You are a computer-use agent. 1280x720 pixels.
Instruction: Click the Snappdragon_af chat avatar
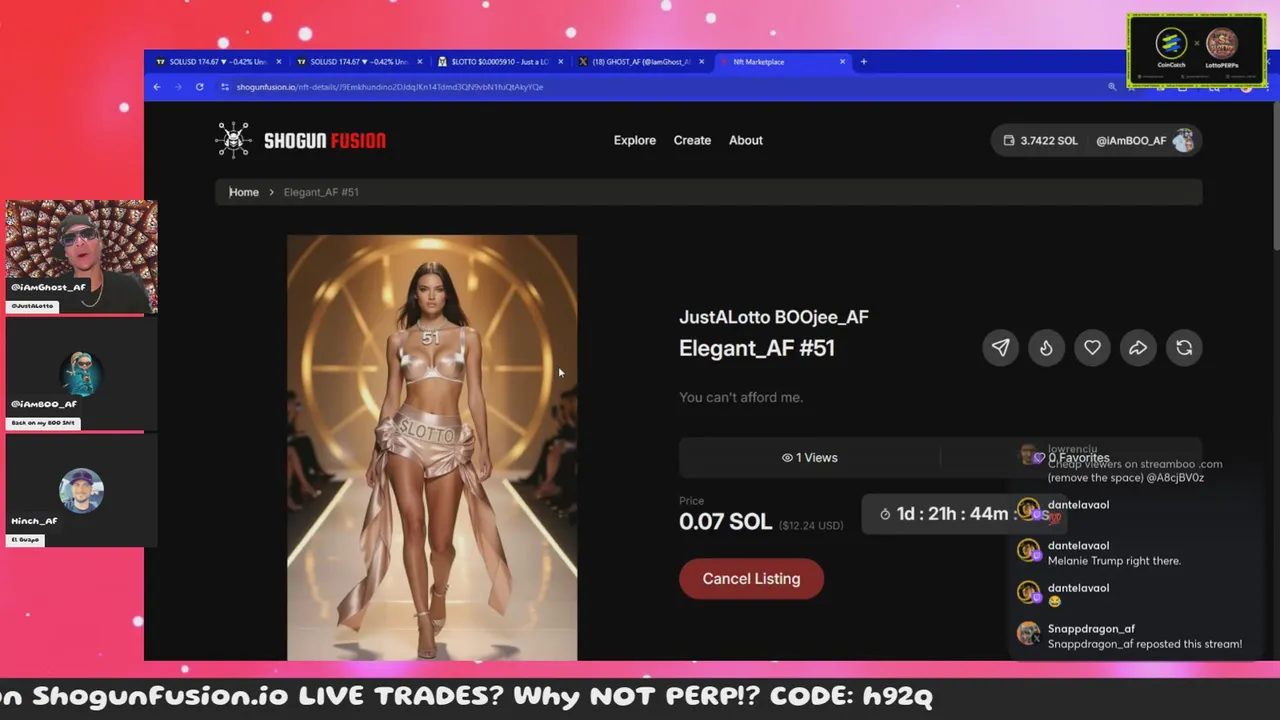[1029, 633]
